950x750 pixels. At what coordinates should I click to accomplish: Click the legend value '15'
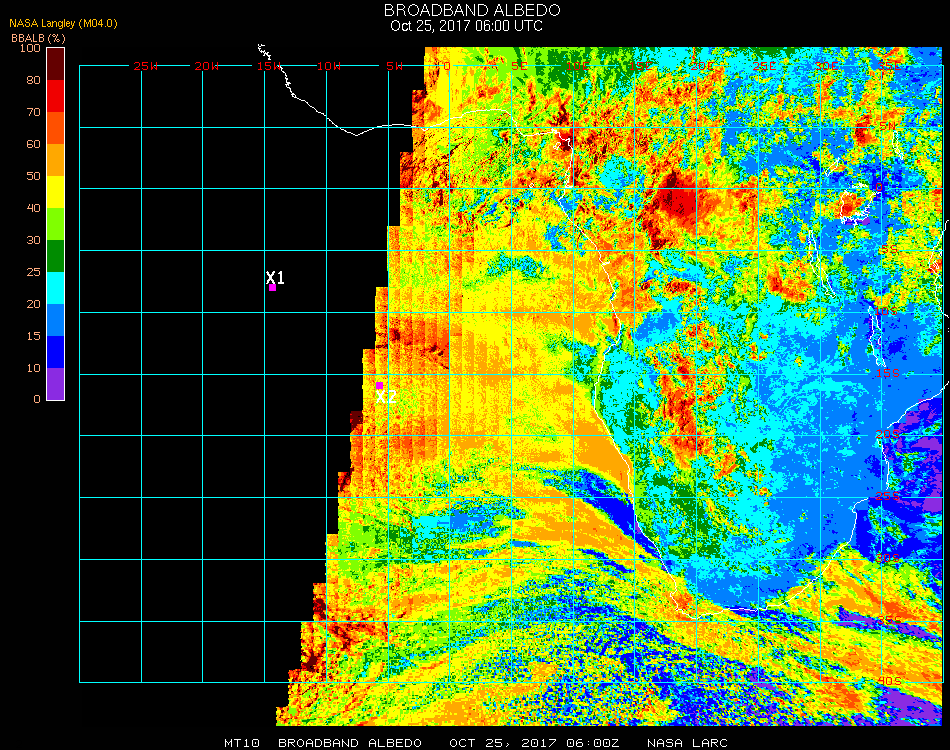click(x=33, y=336)
